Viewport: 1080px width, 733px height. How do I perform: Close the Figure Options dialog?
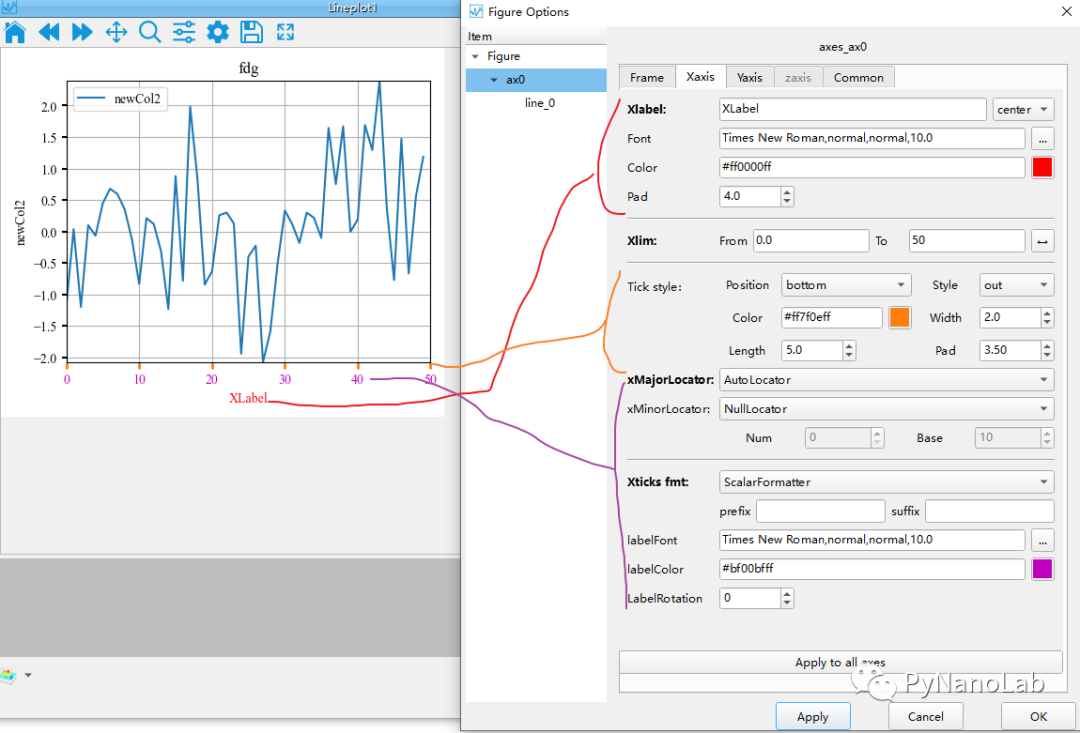1066,11
